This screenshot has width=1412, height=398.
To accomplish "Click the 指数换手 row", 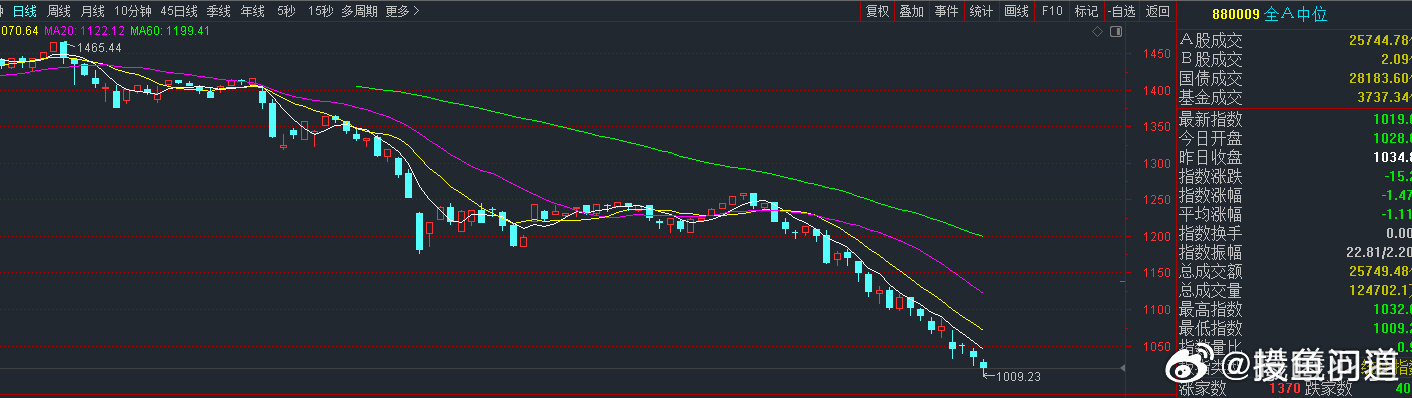I will (x=1295, y=233).
